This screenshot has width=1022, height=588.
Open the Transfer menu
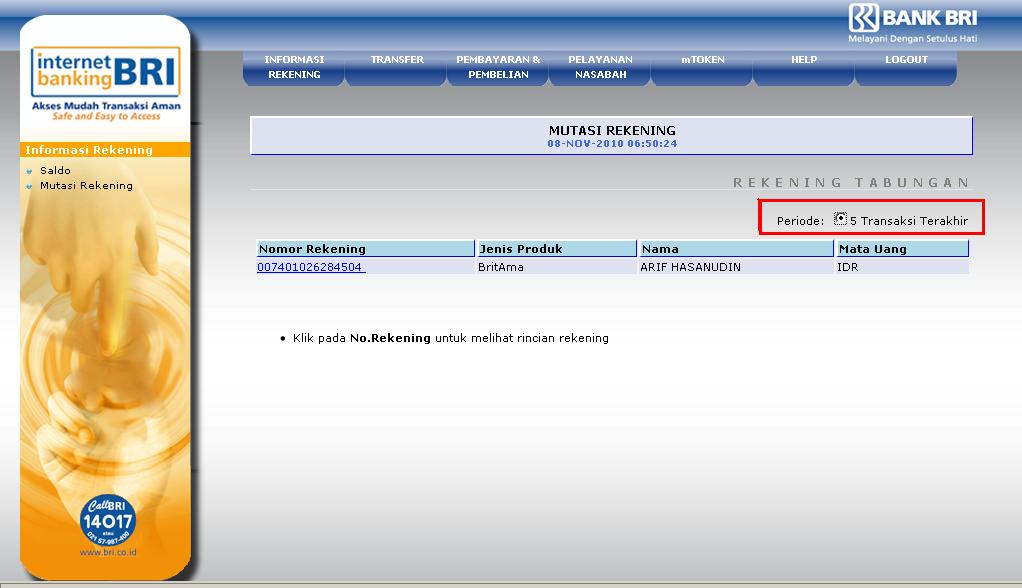click(x=396, y=67)
